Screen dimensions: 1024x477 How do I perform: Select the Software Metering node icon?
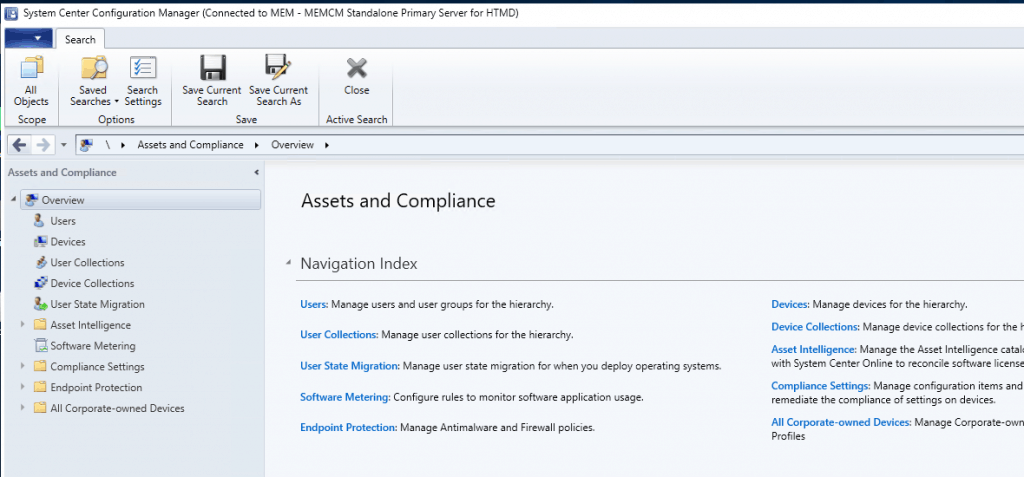[x=40, y=346]
